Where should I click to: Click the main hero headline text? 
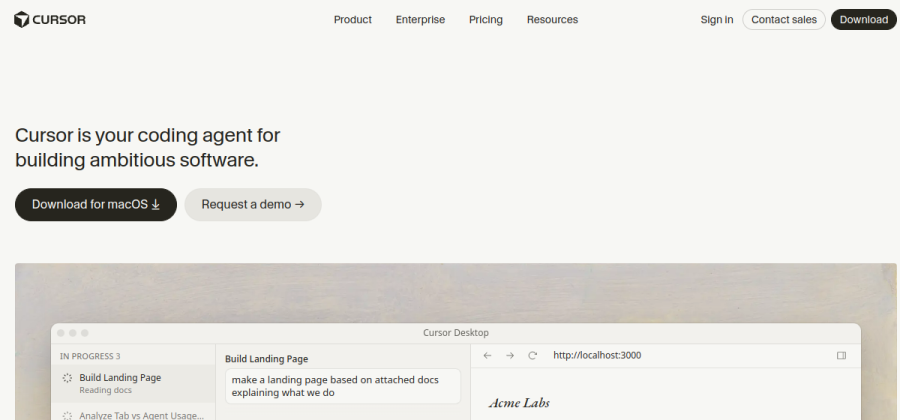pyautogui.click(x=148, y=147)
